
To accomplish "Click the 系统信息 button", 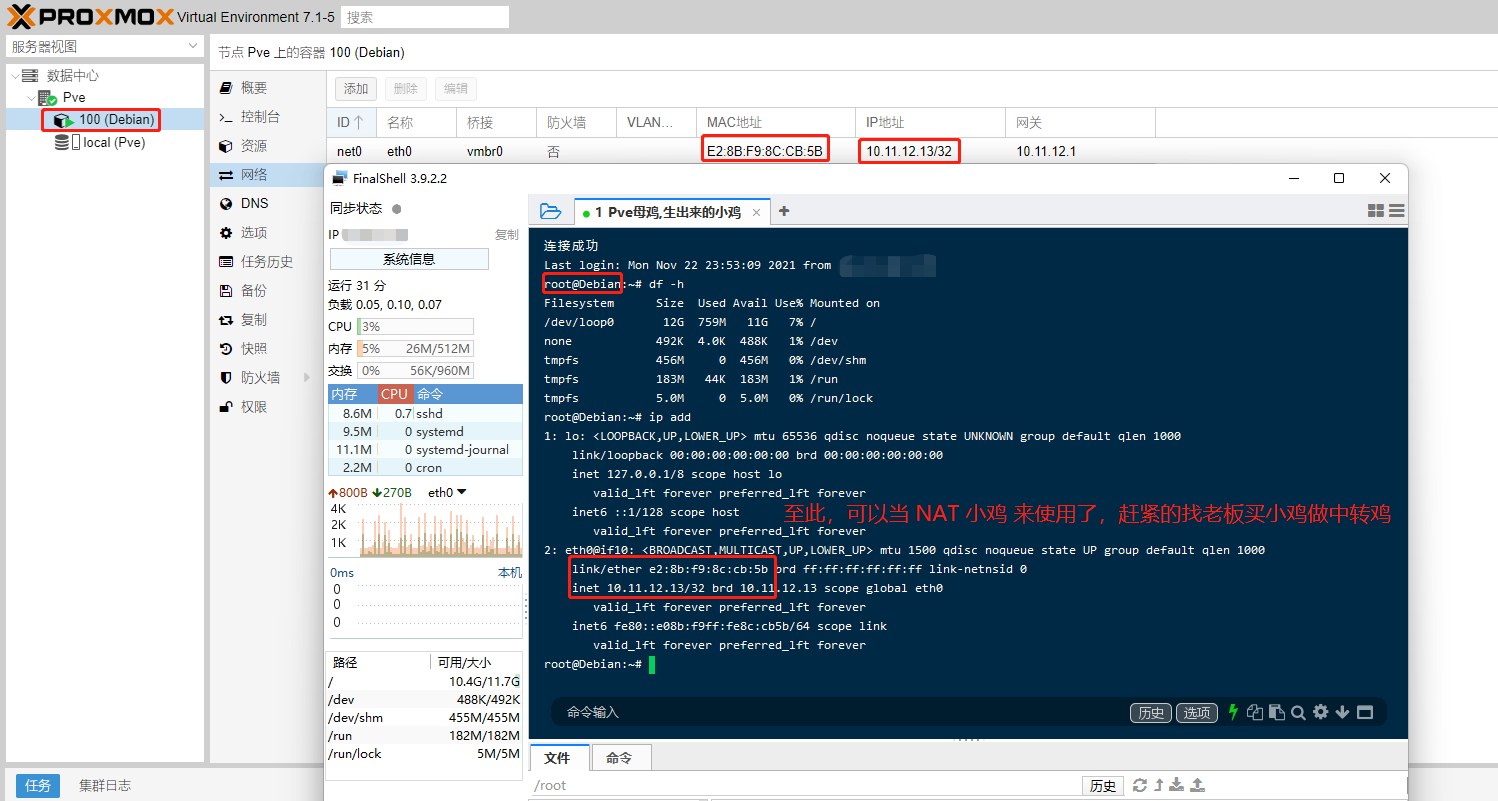I will tap(409, 259).
